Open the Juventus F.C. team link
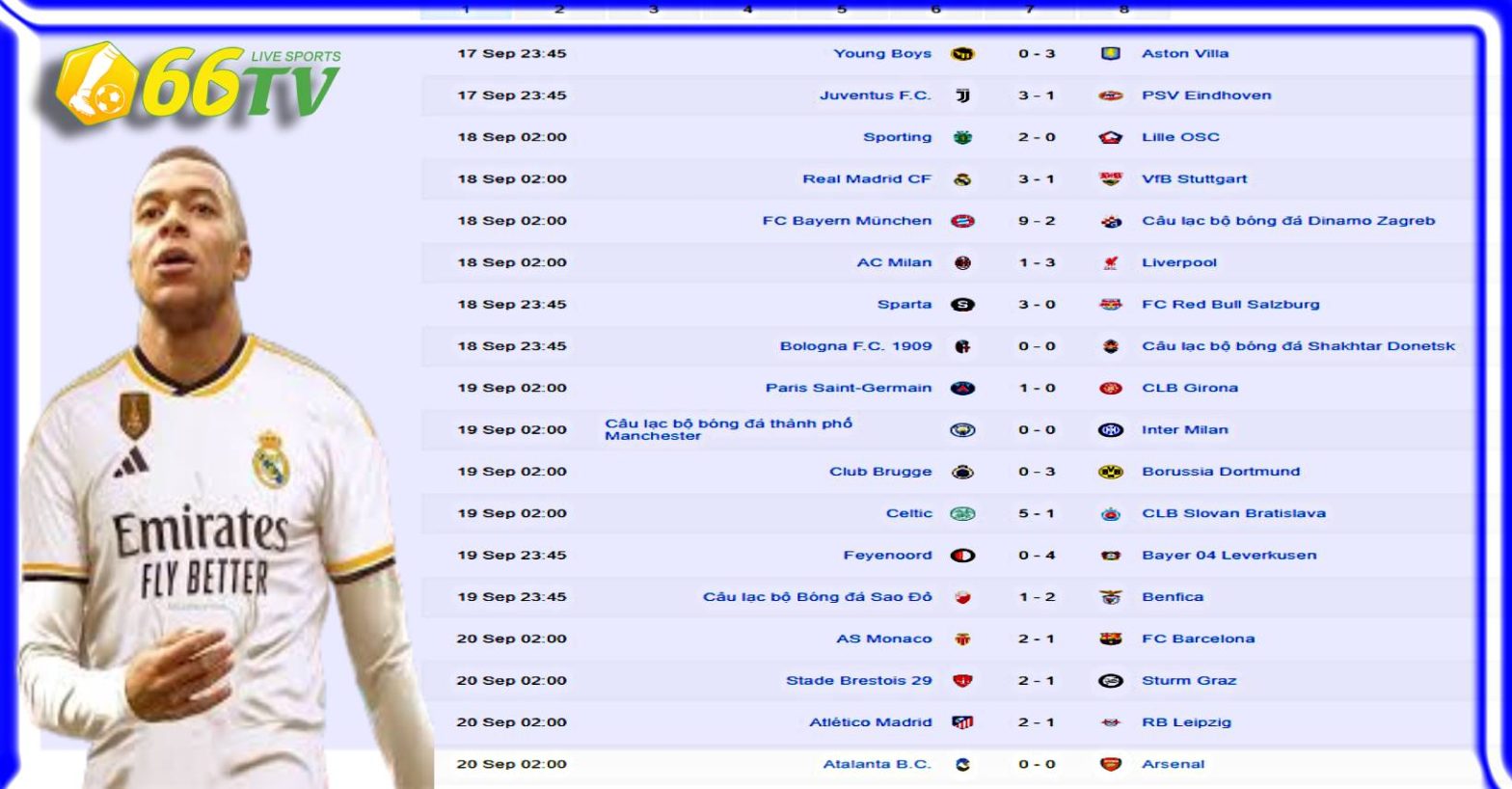Viewport: 1512px width, 789px height. click(876, 95)
